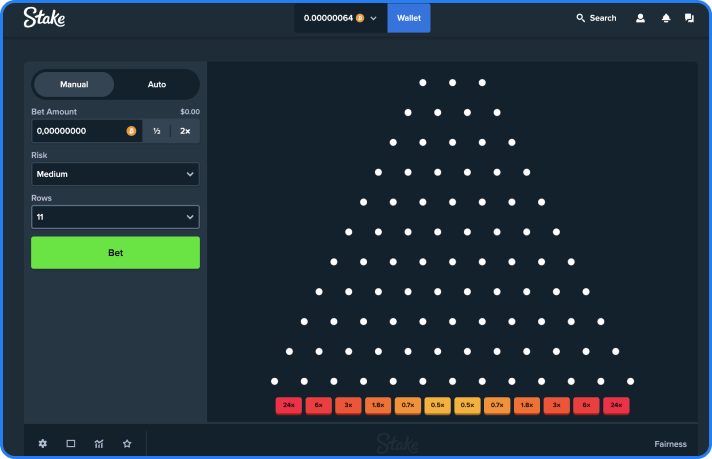The image size is (712, 459).
Task: Open the user profile icon
Action: [640, 18]
